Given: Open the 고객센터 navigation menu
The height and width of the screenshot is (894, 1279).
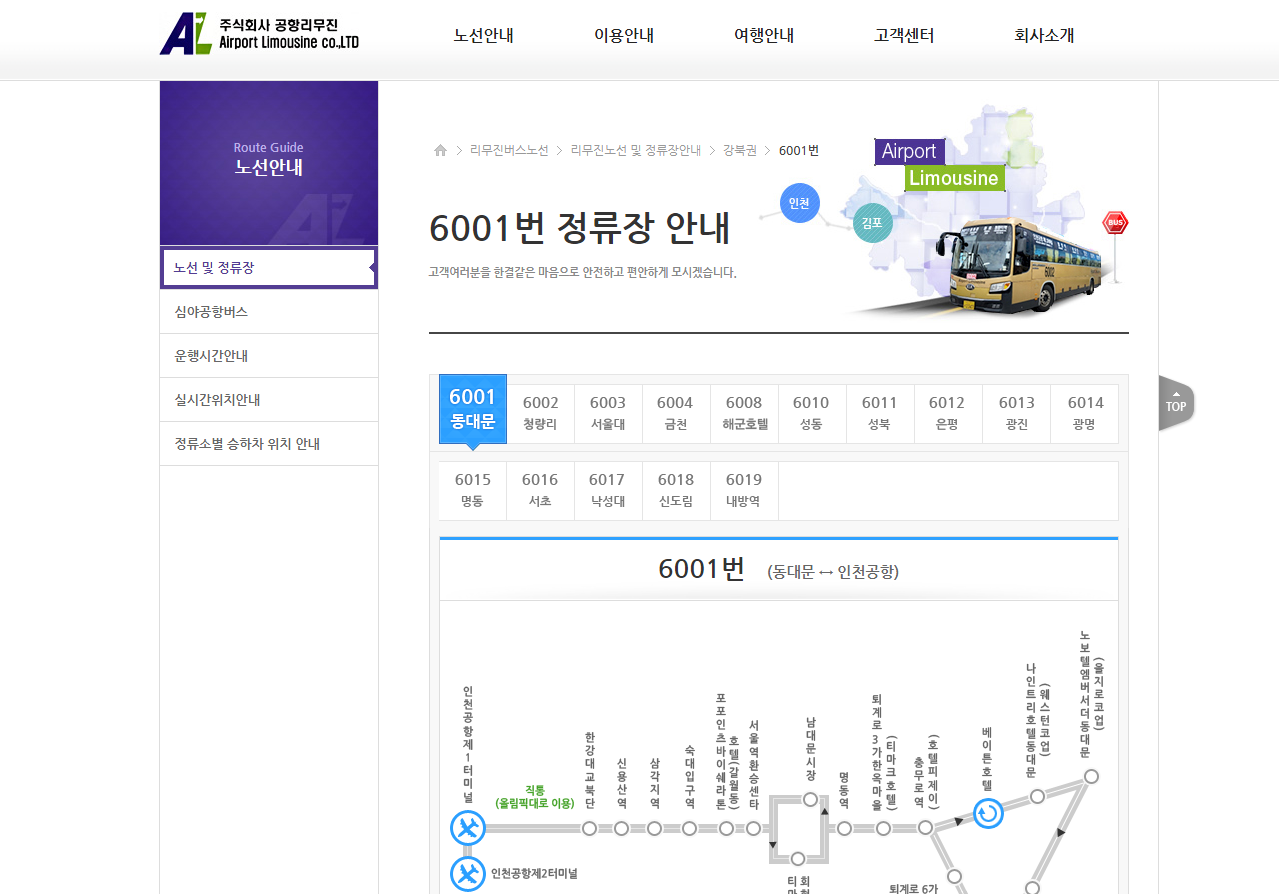Looking at the screenshot, I should pyautogui.click(x=902, y=34).
